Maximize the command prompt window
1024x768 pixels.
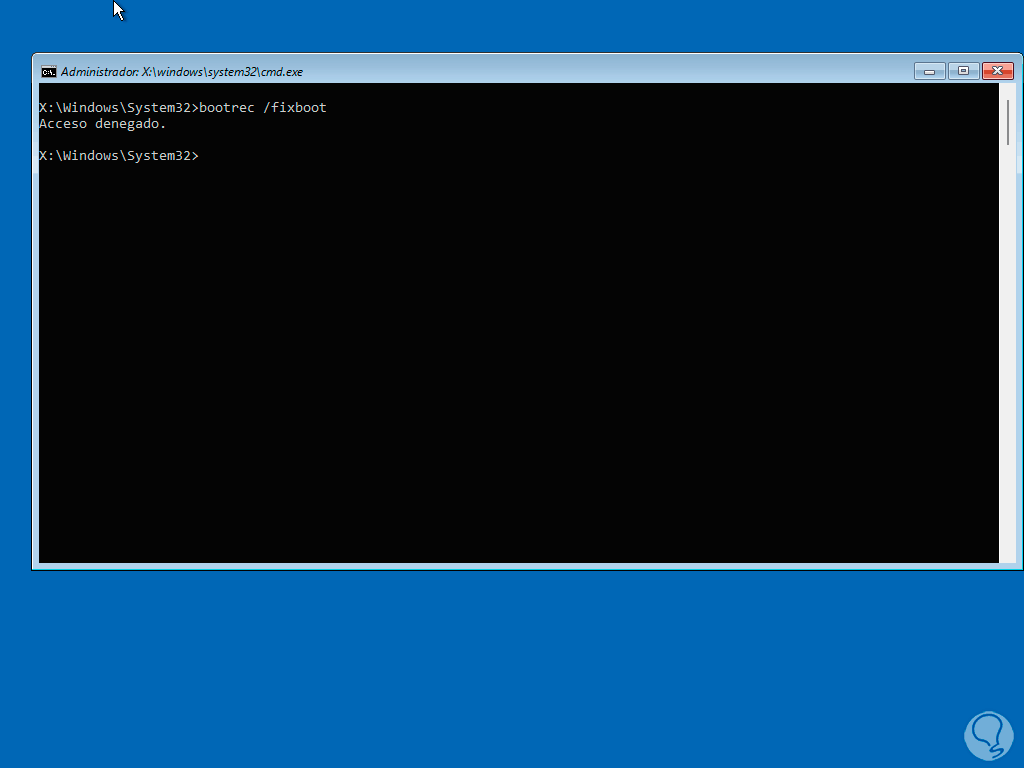coord(963,71)
